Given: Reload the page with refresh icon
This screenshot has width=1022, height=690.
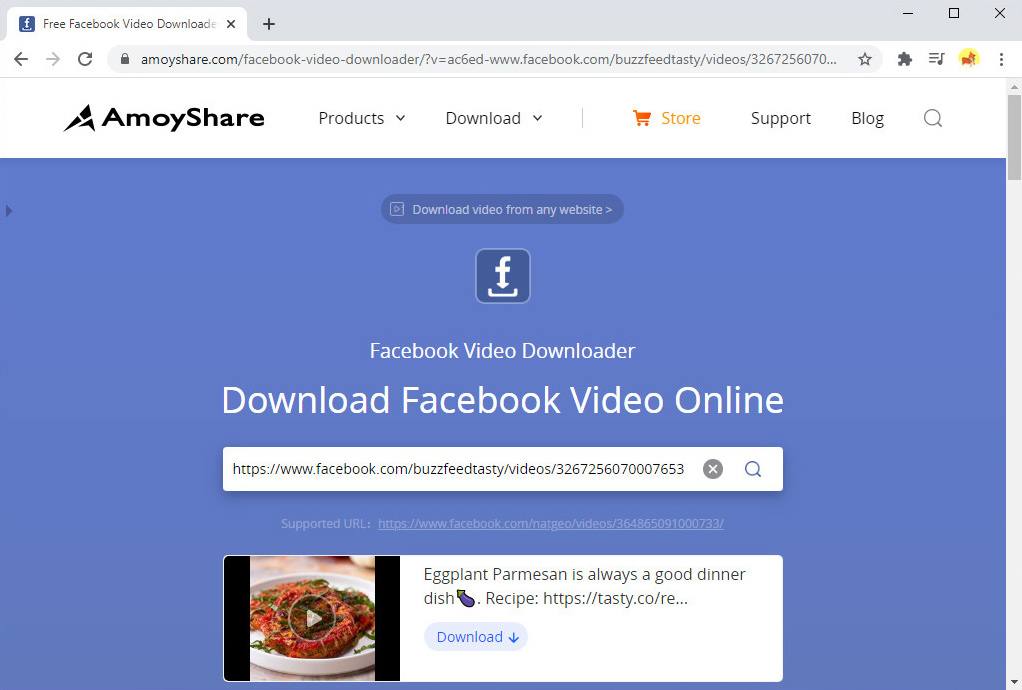Looking at the screenshot, I should point(85,59).
